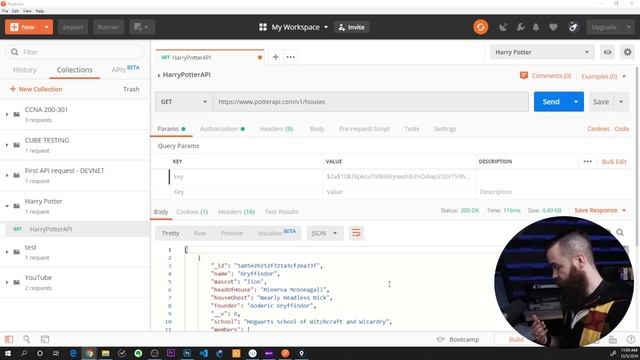Click the Import button

coord(73,27)
